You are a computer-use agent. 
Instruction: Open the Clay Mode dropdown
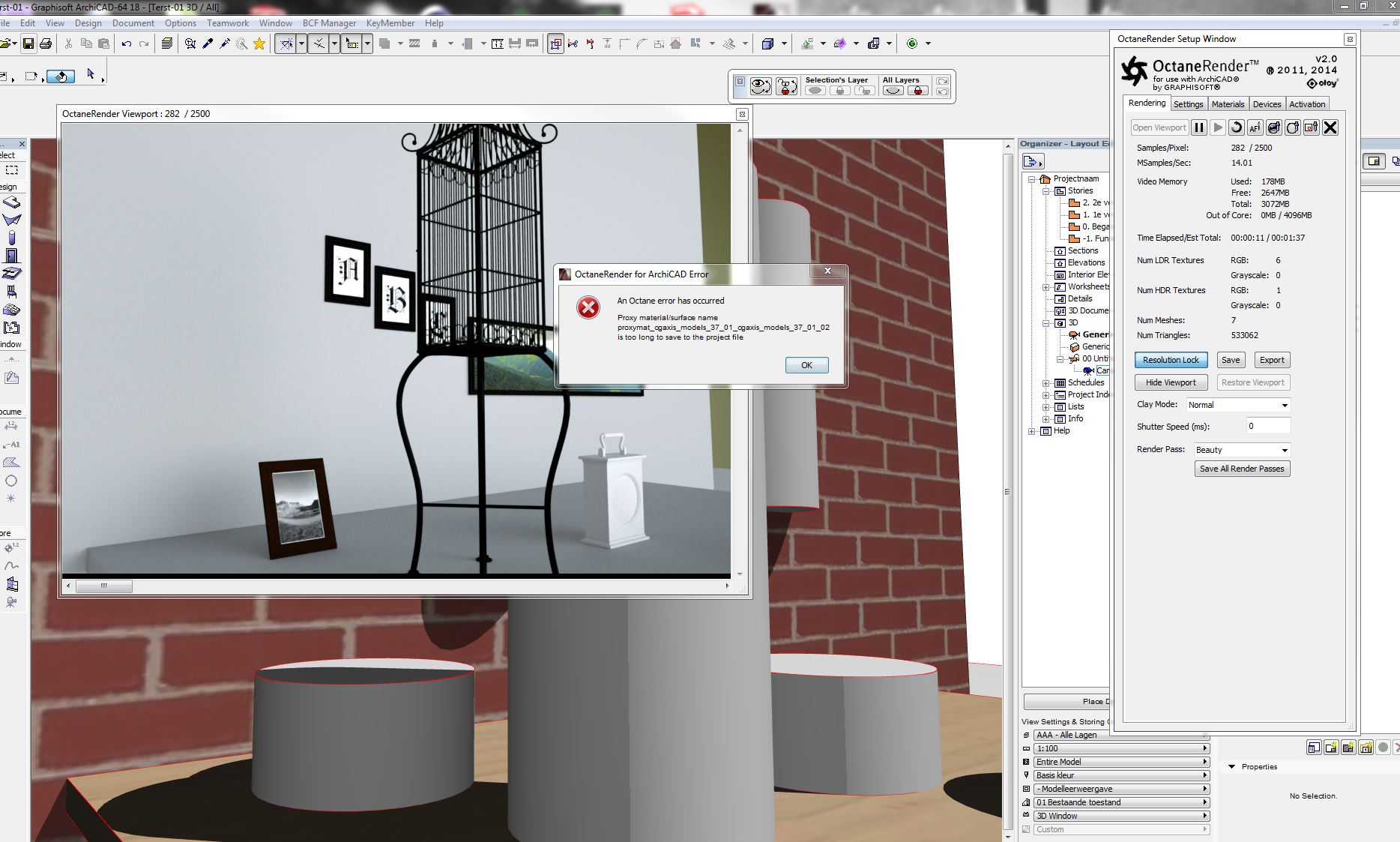pos(1238,405)
